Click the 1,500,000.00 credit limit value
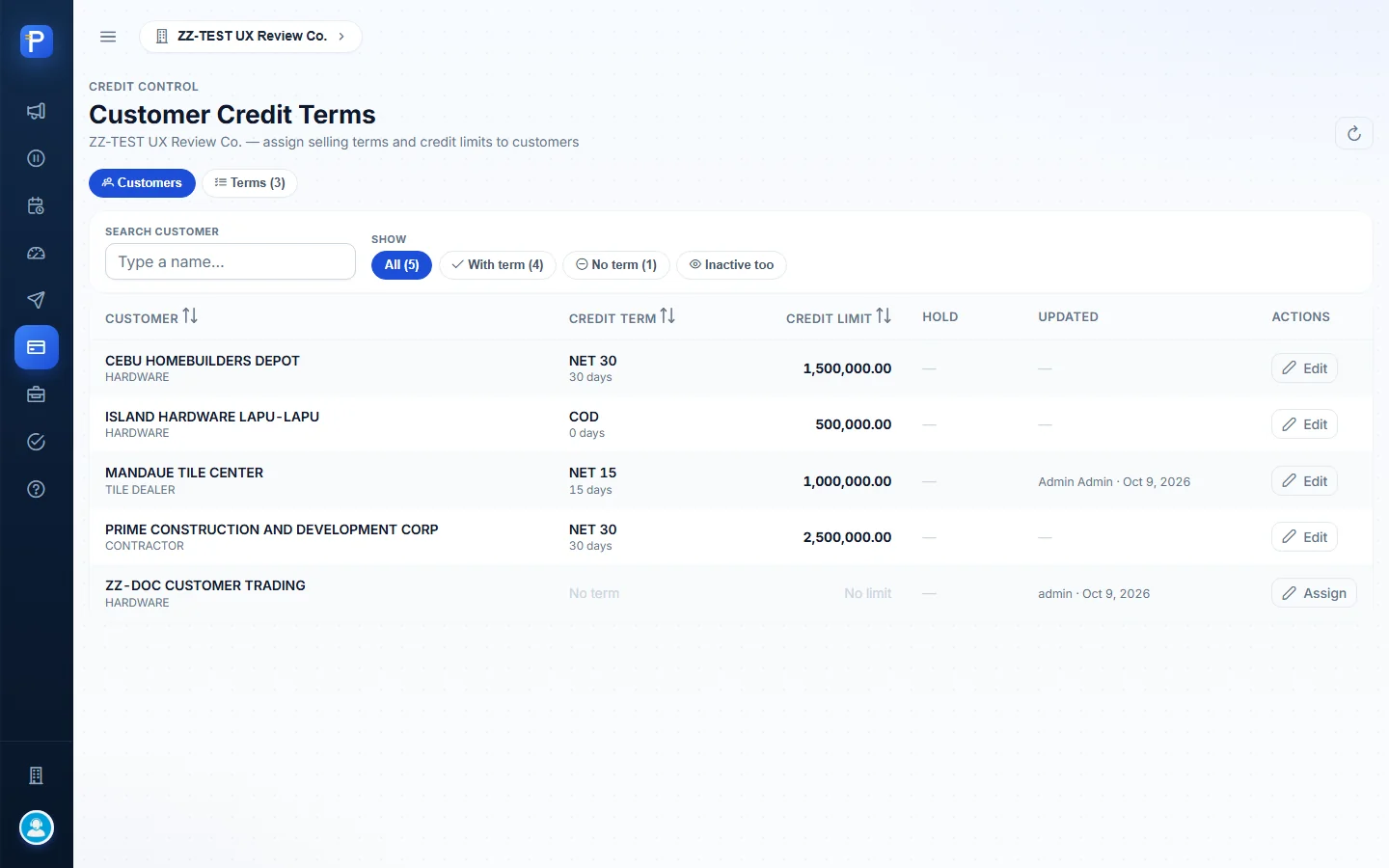1389x868 pixels. 847,368
